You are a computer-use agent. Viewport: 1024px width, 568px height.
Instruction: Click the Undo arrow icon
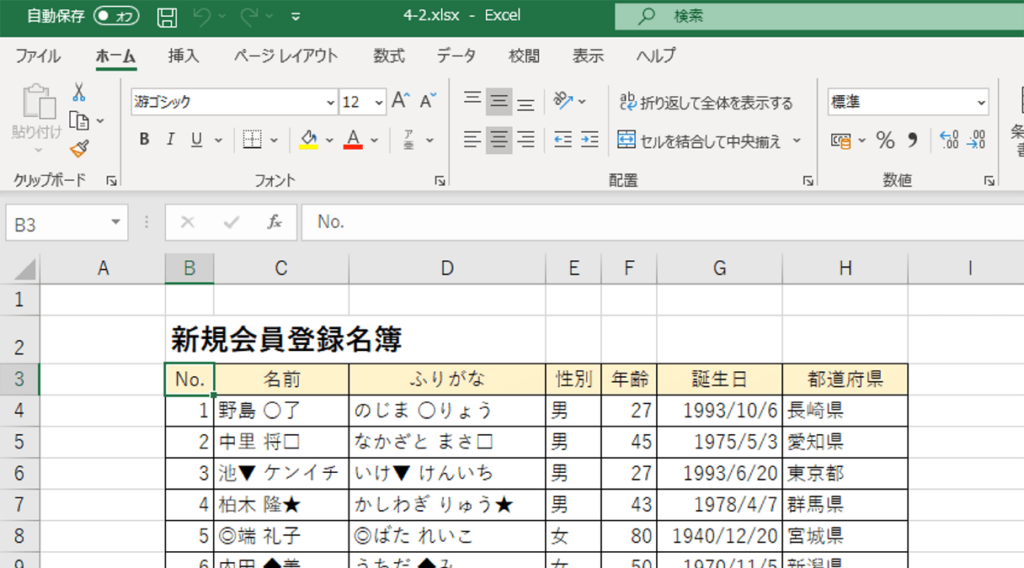pos(202,17)
